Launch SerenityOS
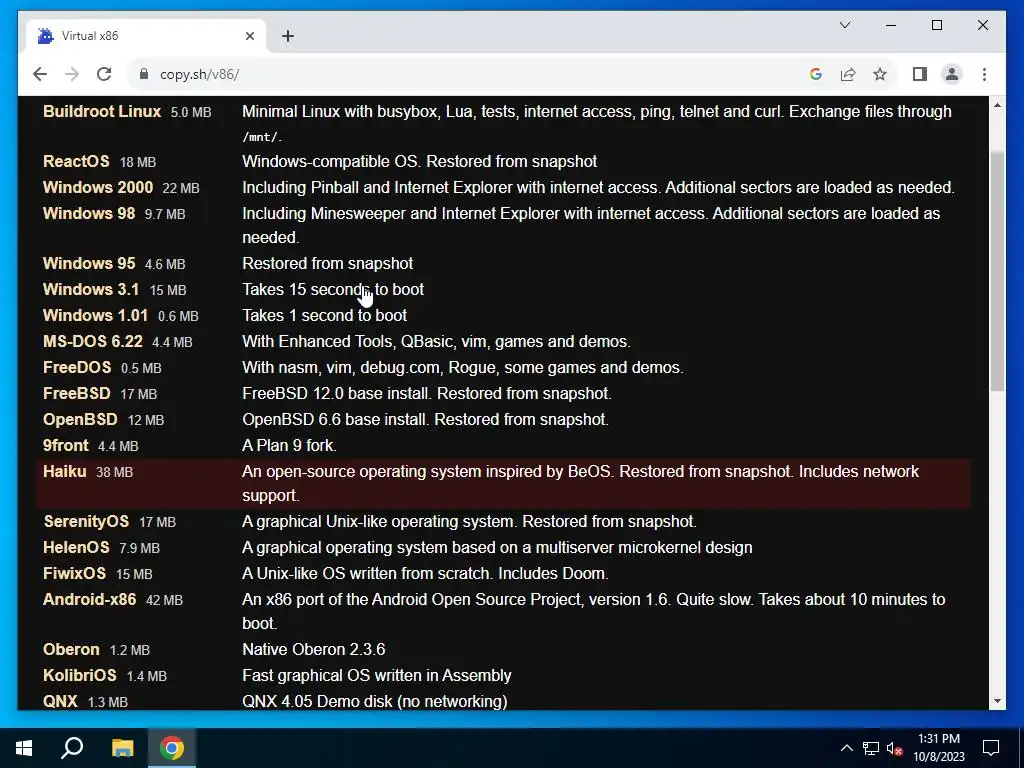 click(86, 522)
